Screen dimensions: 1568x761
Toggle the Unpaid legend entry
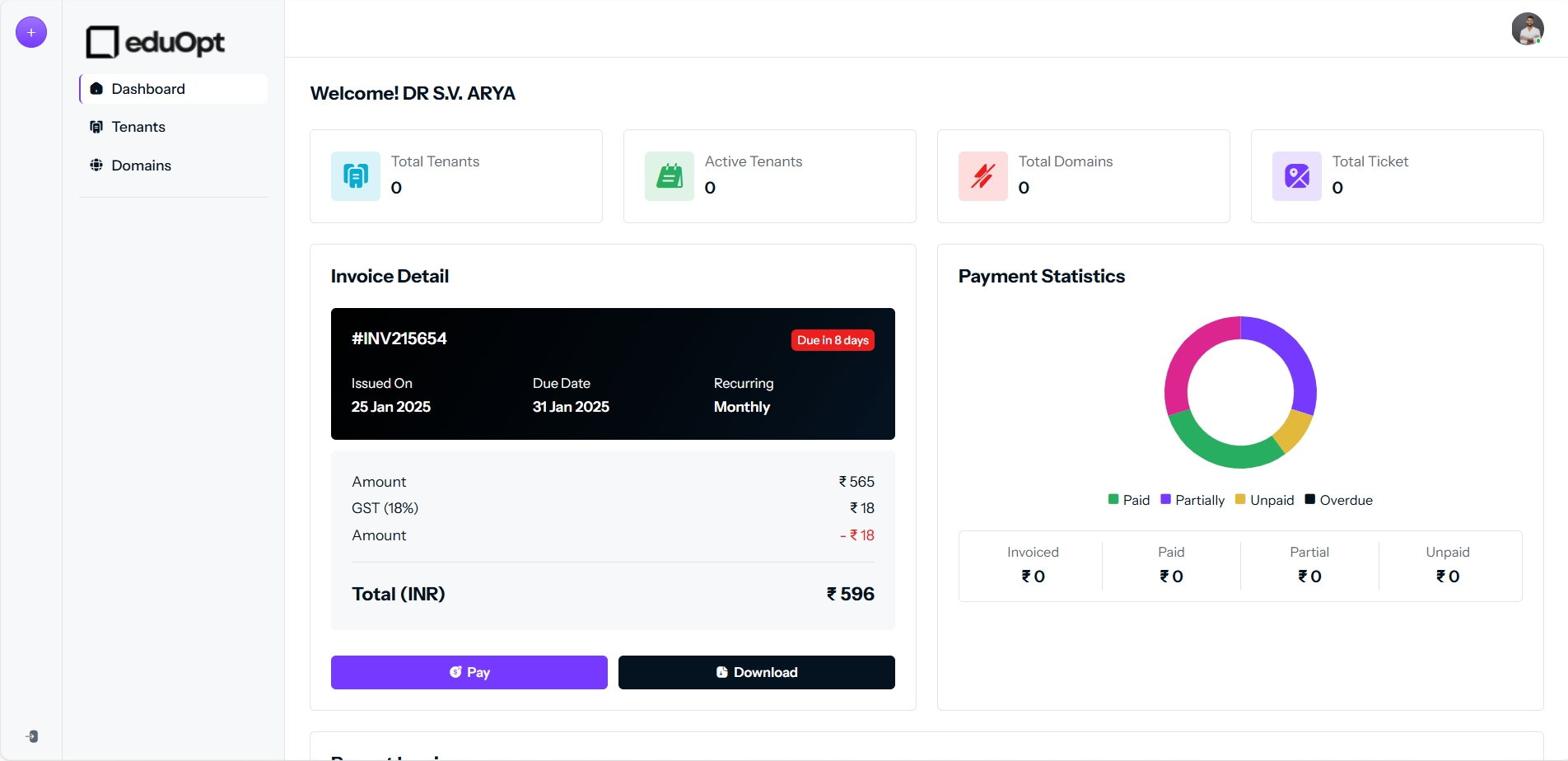[x=1265, y=500]
